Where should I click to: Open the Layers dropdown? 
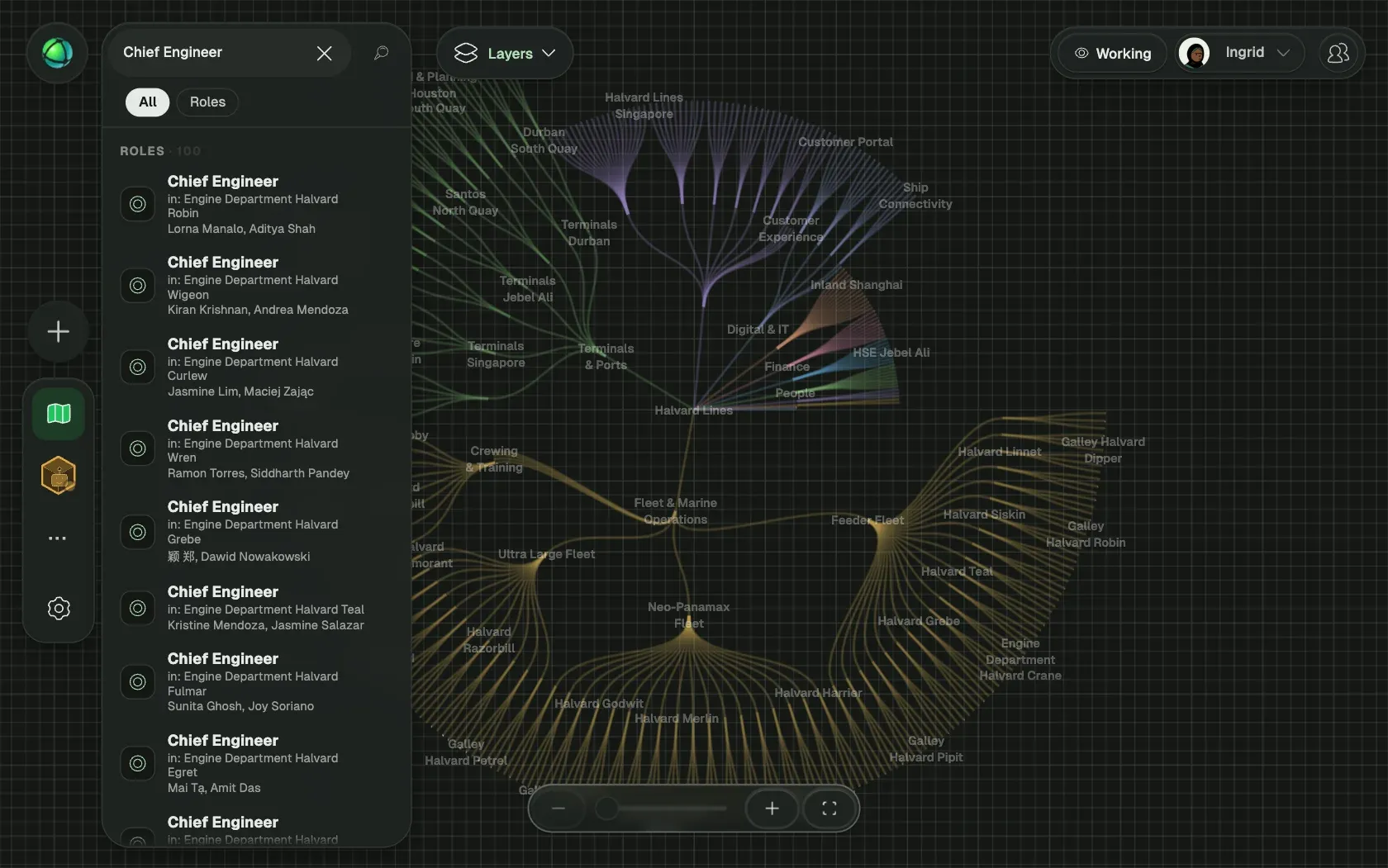505,54
